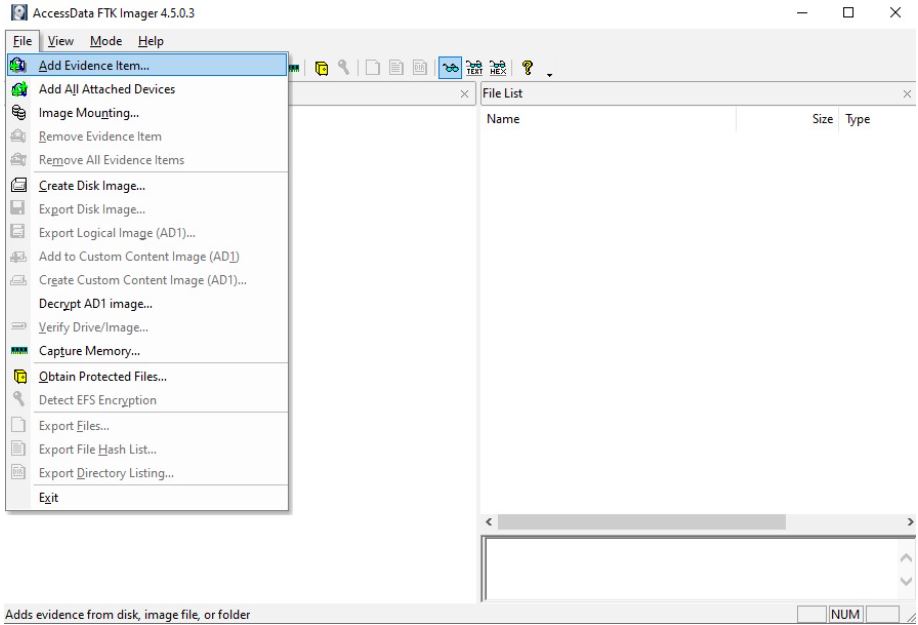The height and width of the screenshot is (625, 918).
Task: Choose Exit from the File menu
Action: (x=147, y=497)
